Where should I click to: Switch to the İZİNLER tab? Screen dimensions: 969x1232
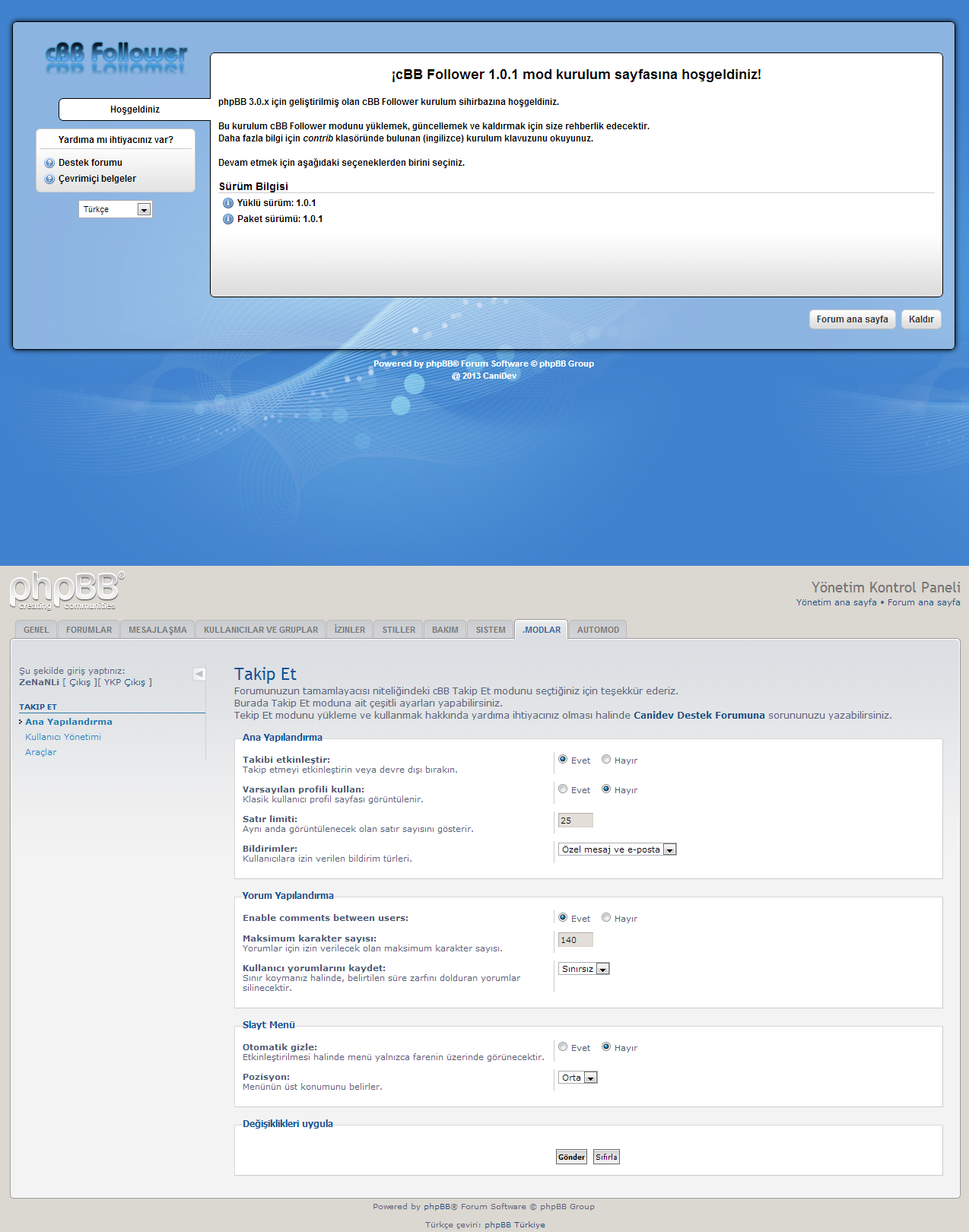coord(350,630)
